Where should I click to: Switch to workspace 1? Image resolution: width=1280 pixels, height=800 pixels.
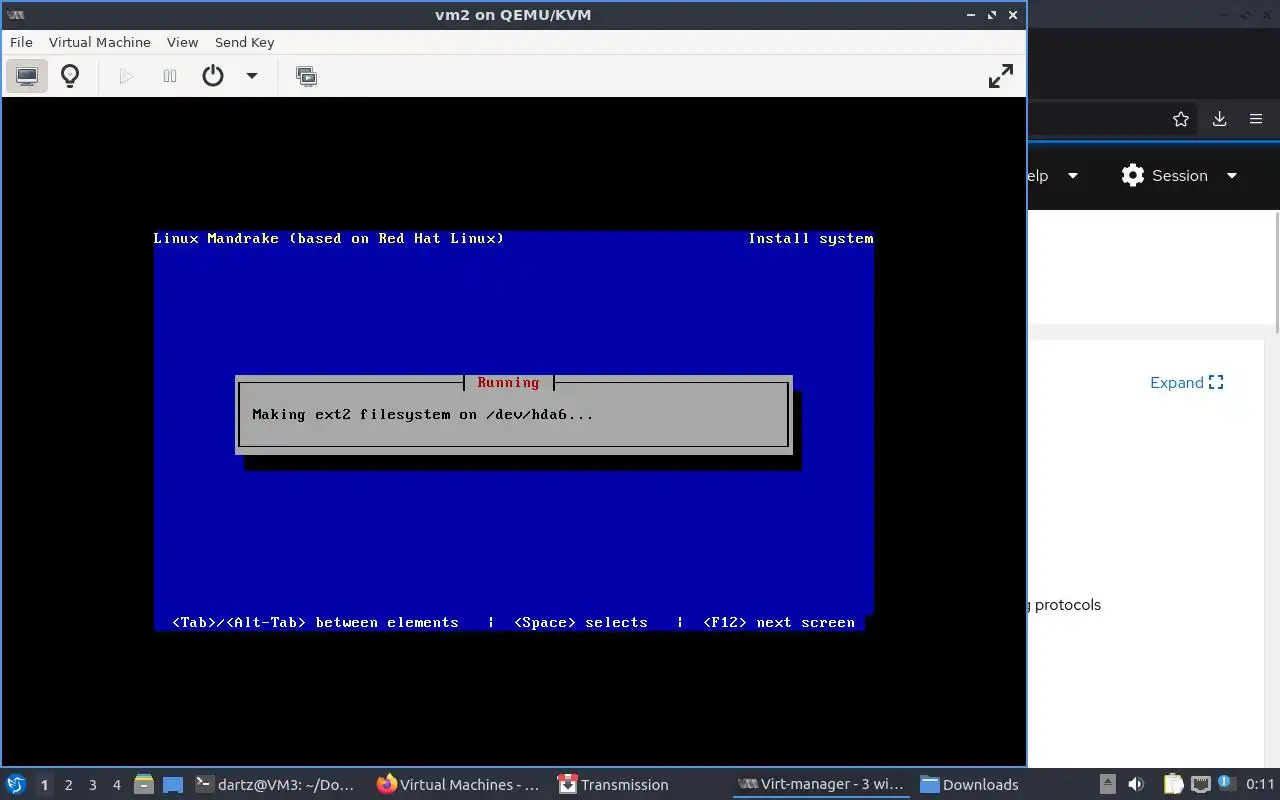click(x=44, y=785)
